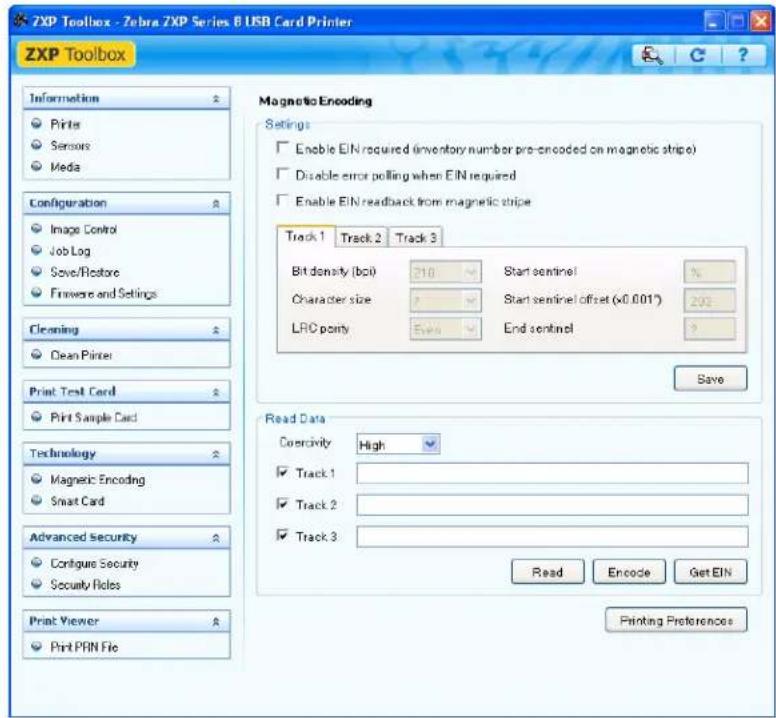
Task: Click Track 3 data text field
Action: click(x=552, y=536)
